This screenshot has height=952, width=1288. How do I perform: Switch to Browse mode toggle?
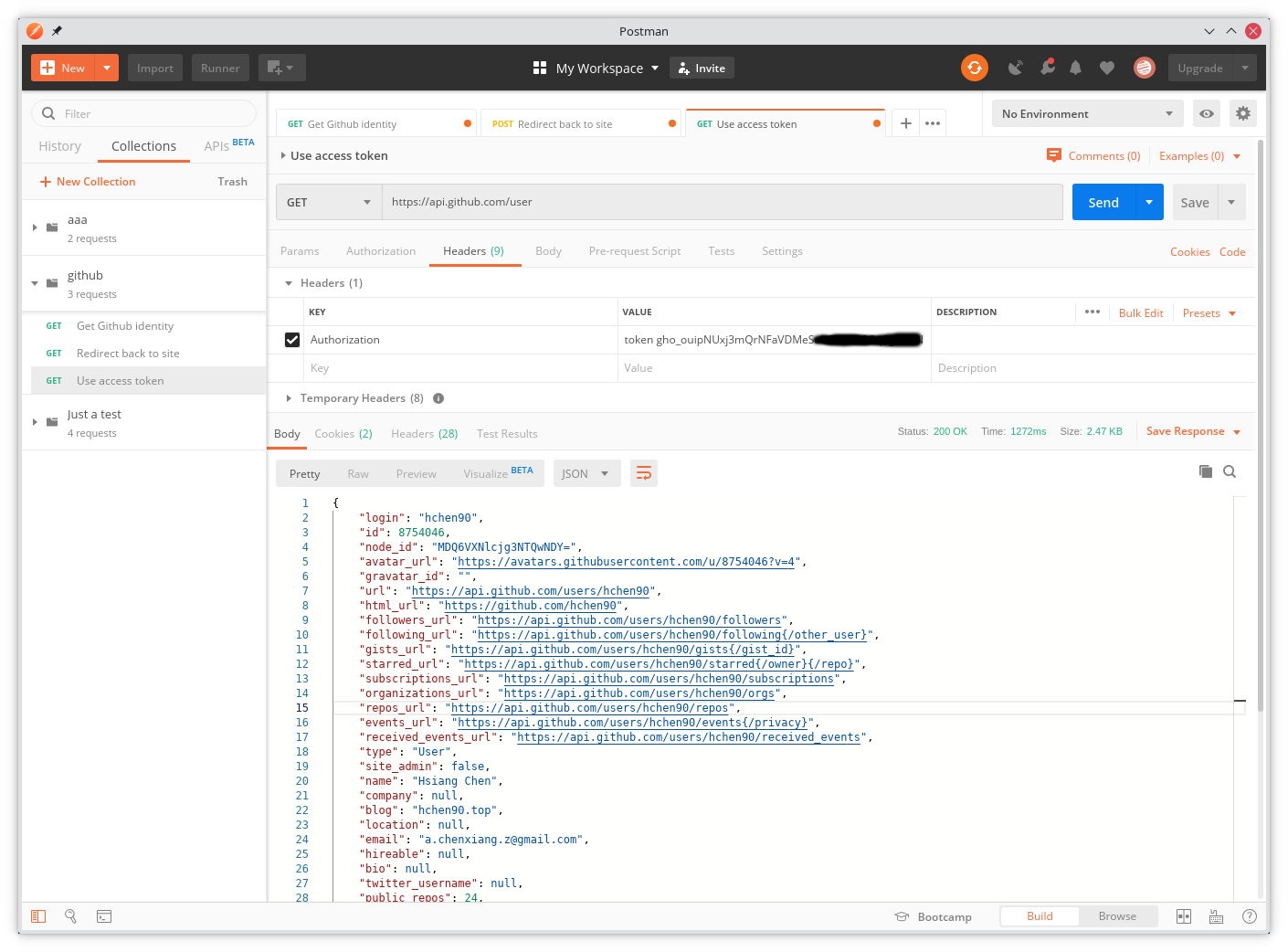(1117, 916)
